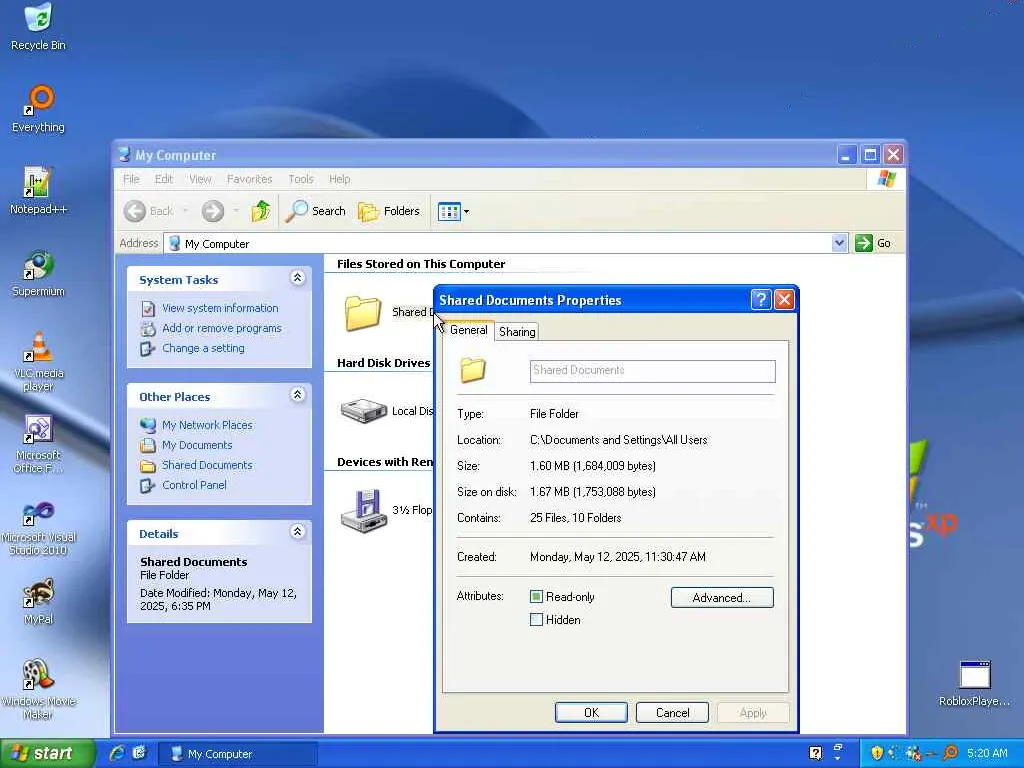Click the security shield tray icon
This screenshot has height=768, width=1024.
click(876, 753)
